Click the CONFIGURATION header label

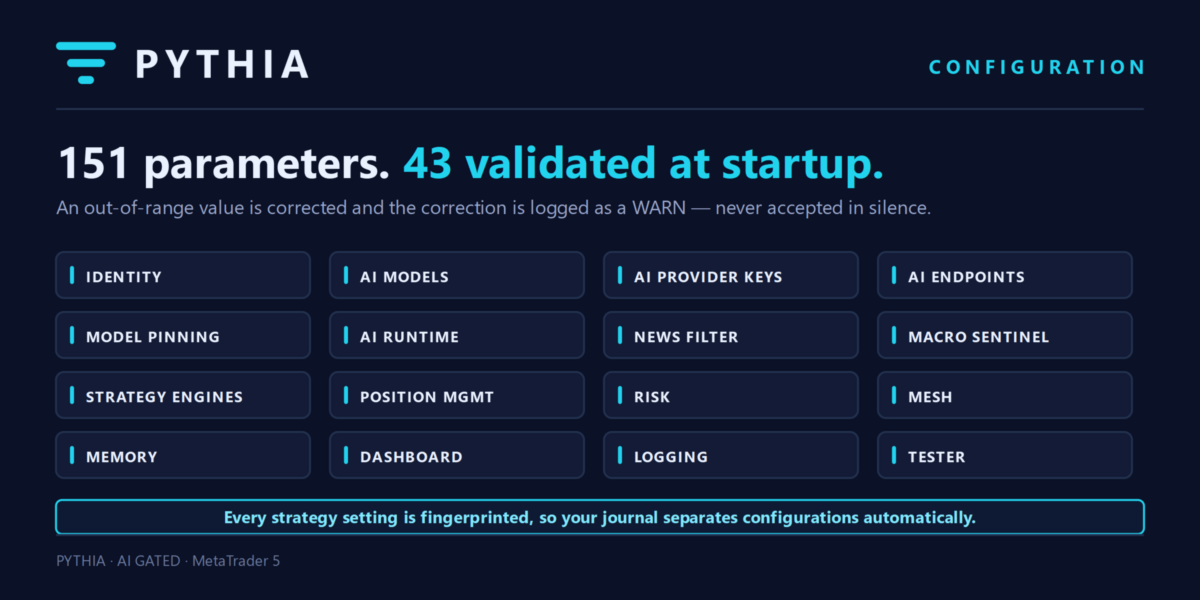[1037, 67]
